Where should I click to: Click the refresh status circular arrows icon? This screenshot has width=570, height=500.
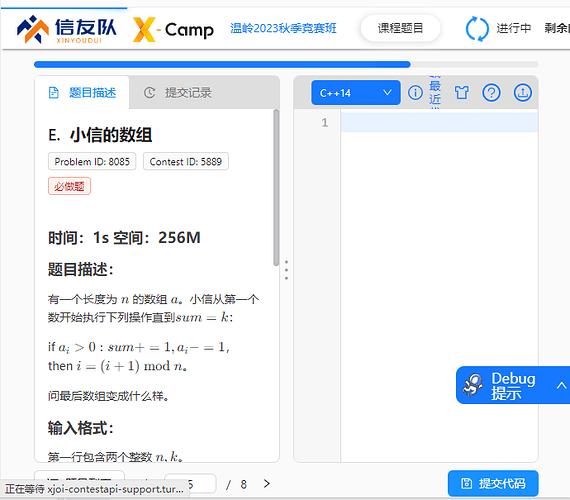tap(477, 29)
